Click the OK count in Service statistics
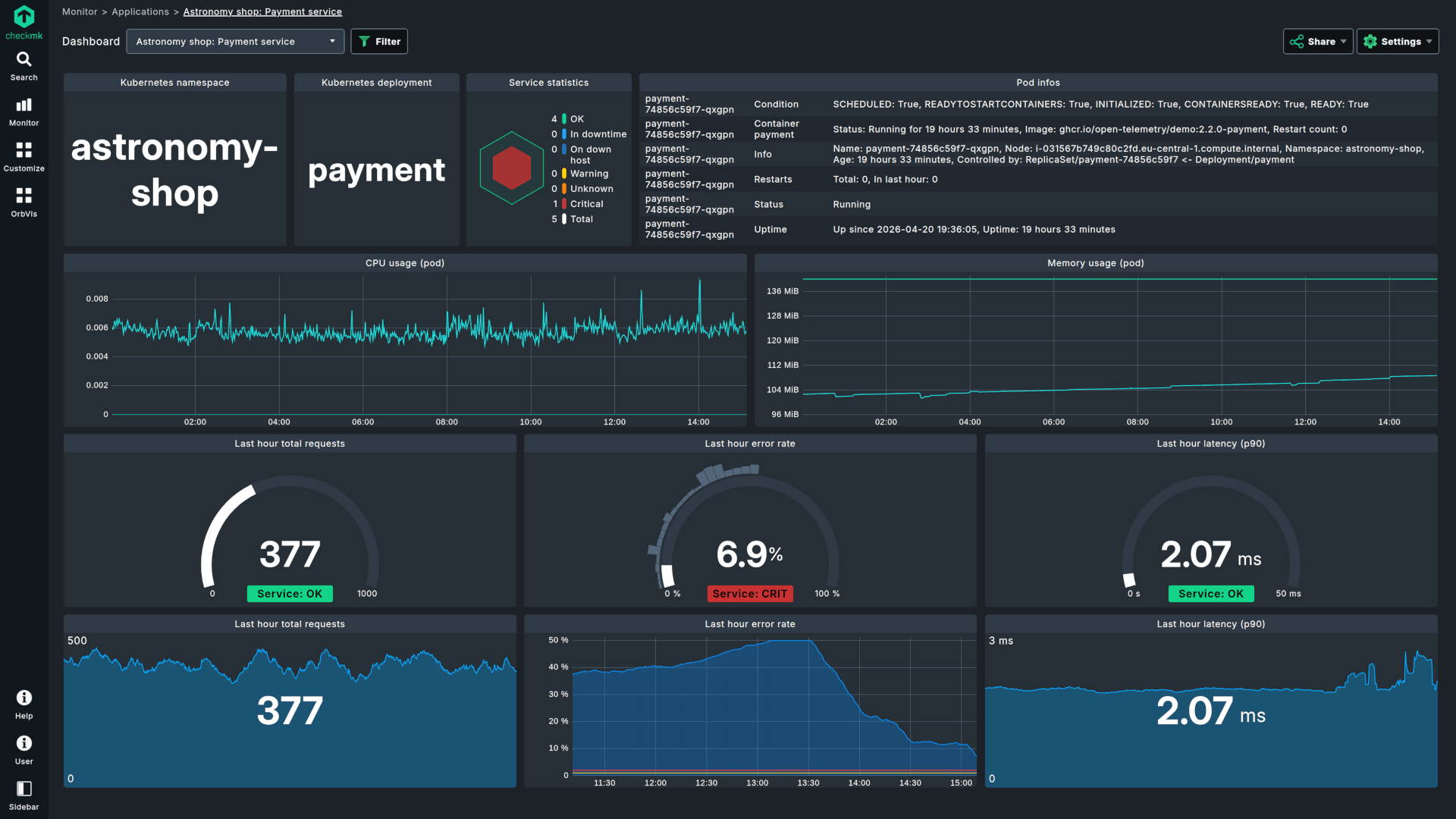 click(x=554, y=119)
